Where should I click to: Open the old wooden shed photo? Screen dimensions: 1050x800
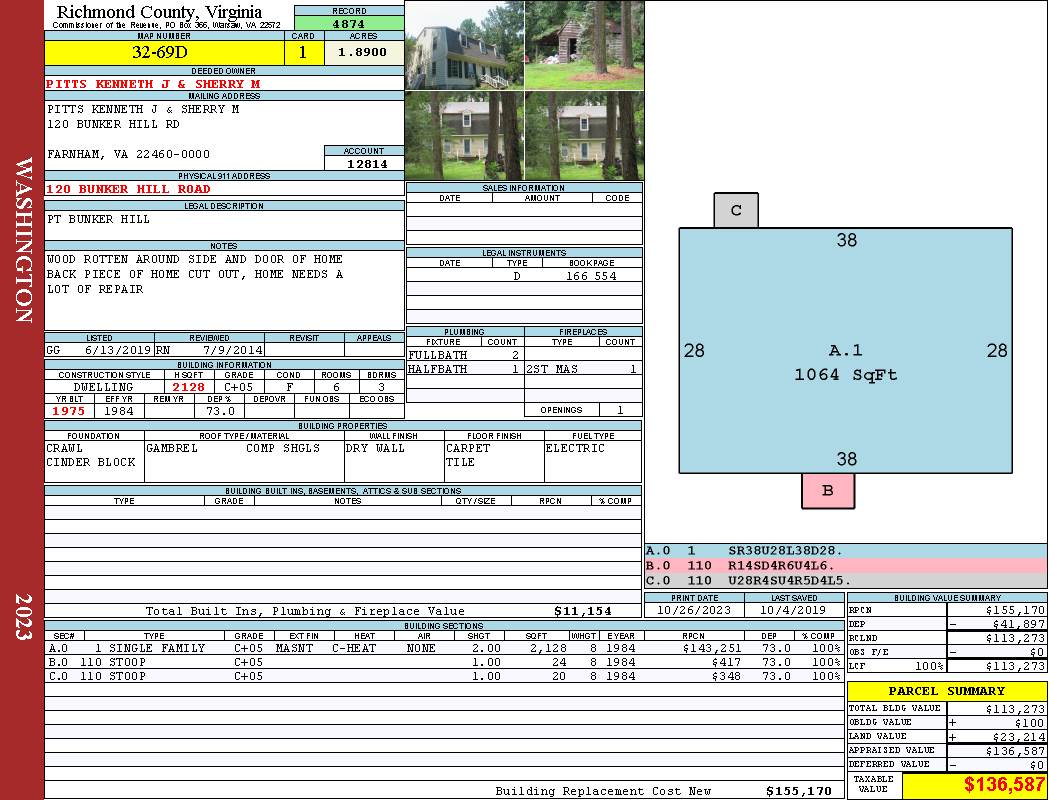[x=584, y=45]
